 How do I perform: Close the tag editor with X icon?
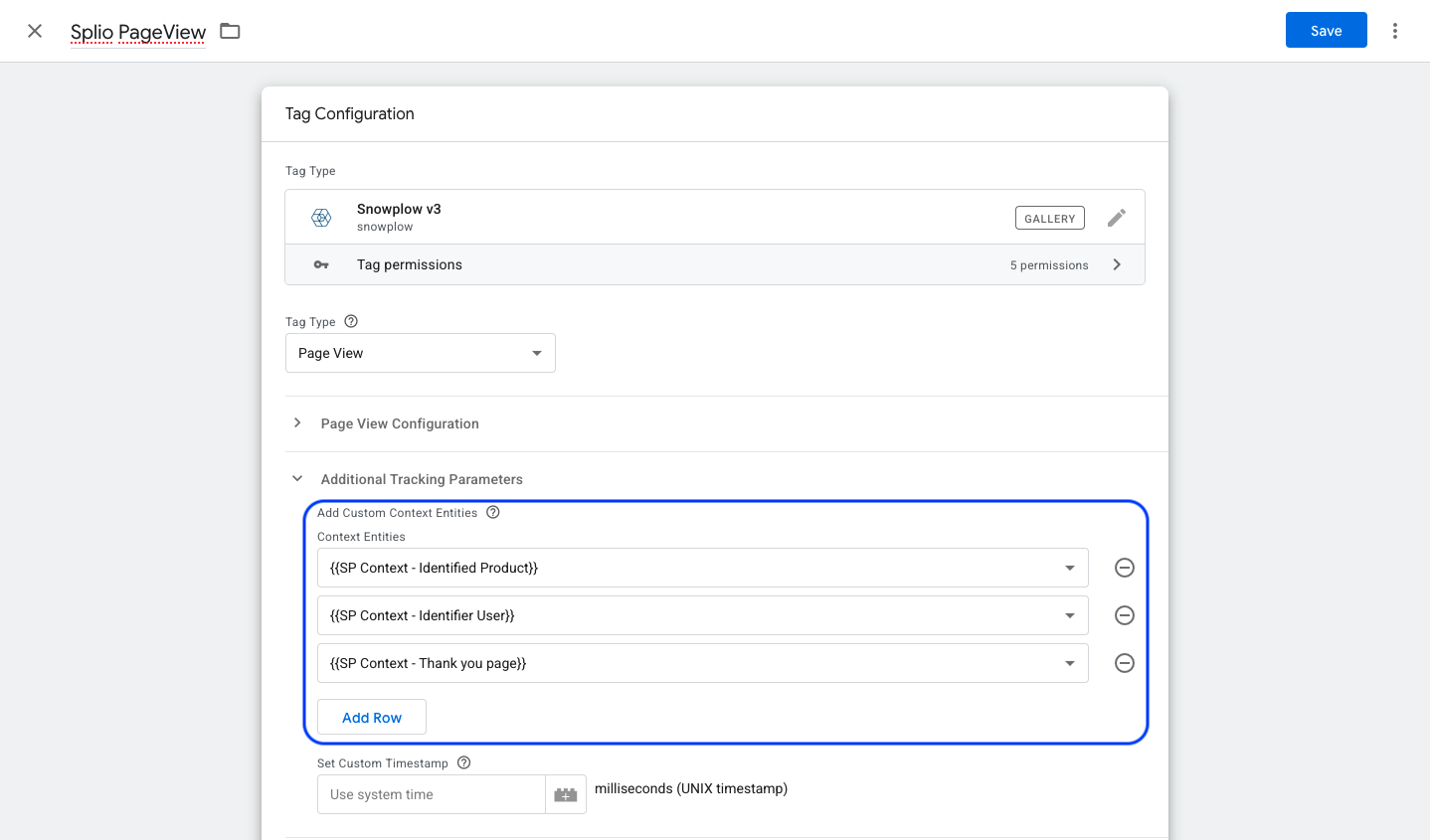35,31
